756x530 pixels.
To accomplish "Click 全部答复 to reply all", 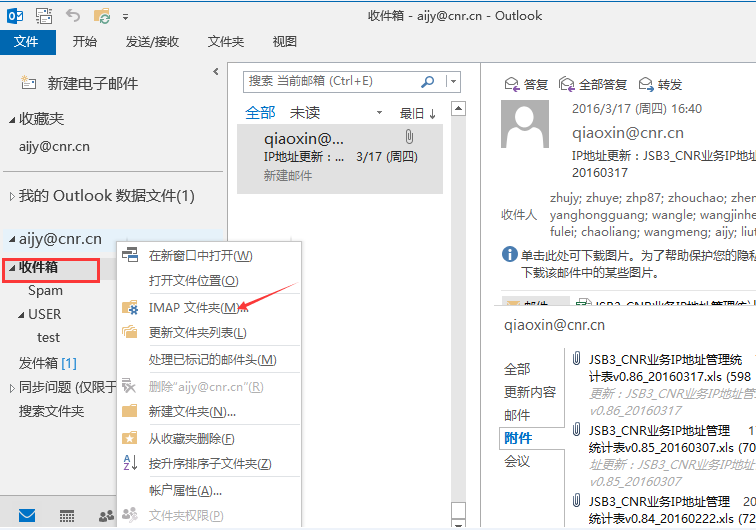I will click(x=593, y=85).
